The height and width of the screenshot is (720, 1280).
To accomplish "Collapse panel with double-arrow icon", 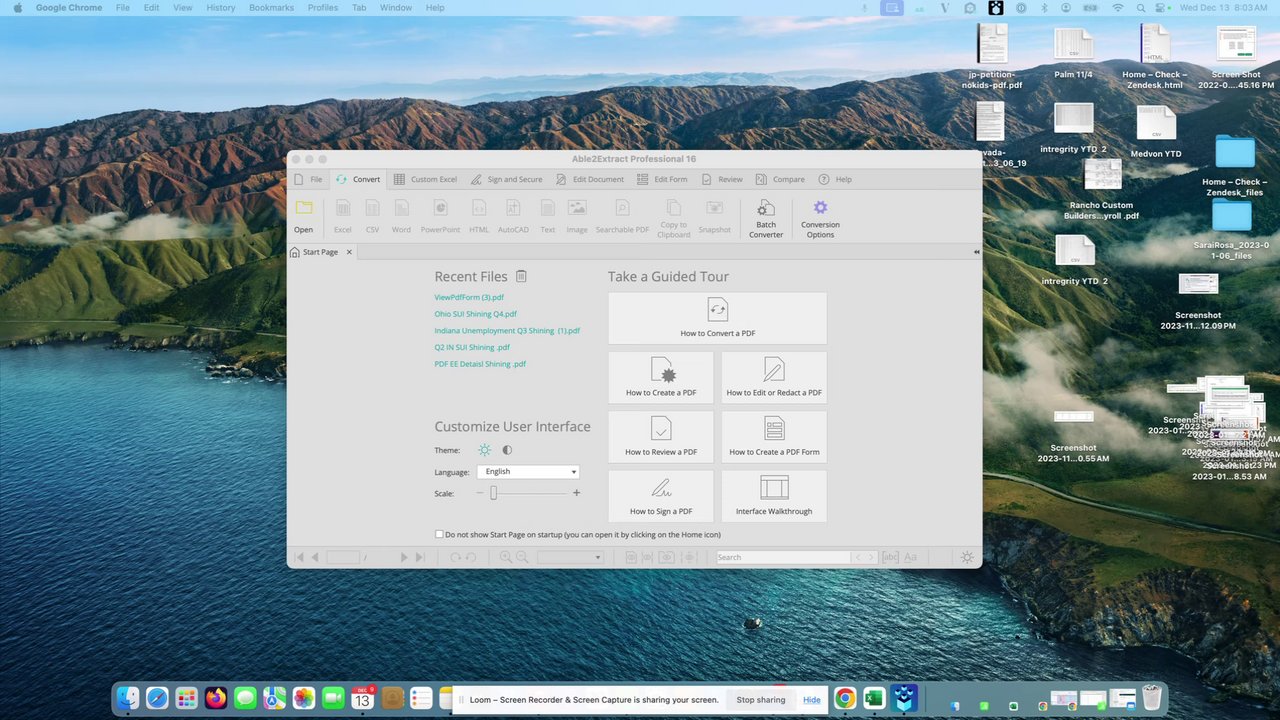I will point(976,252).
